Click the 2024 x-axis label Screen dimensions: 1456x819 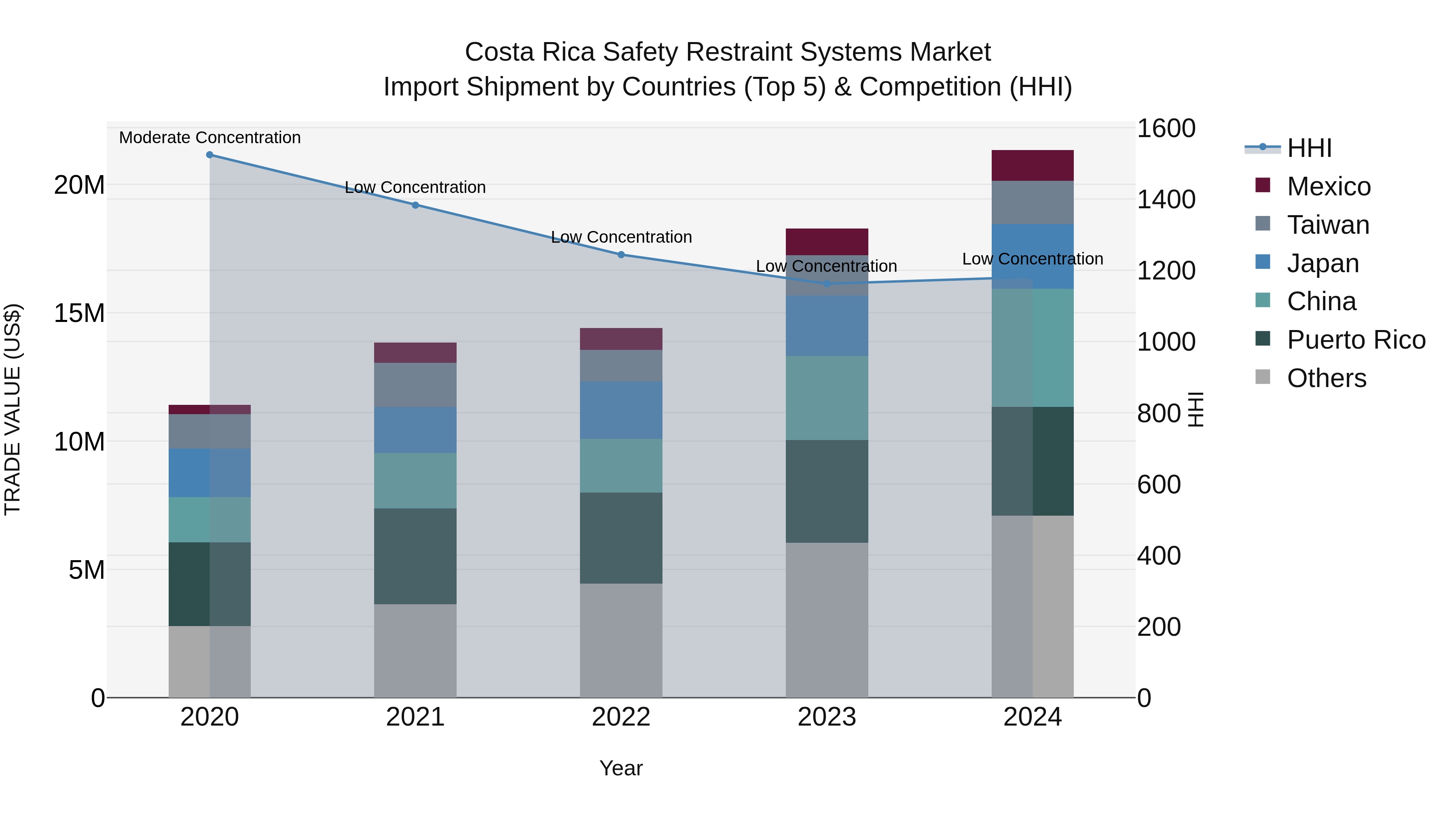click(x=1033, y=717)
